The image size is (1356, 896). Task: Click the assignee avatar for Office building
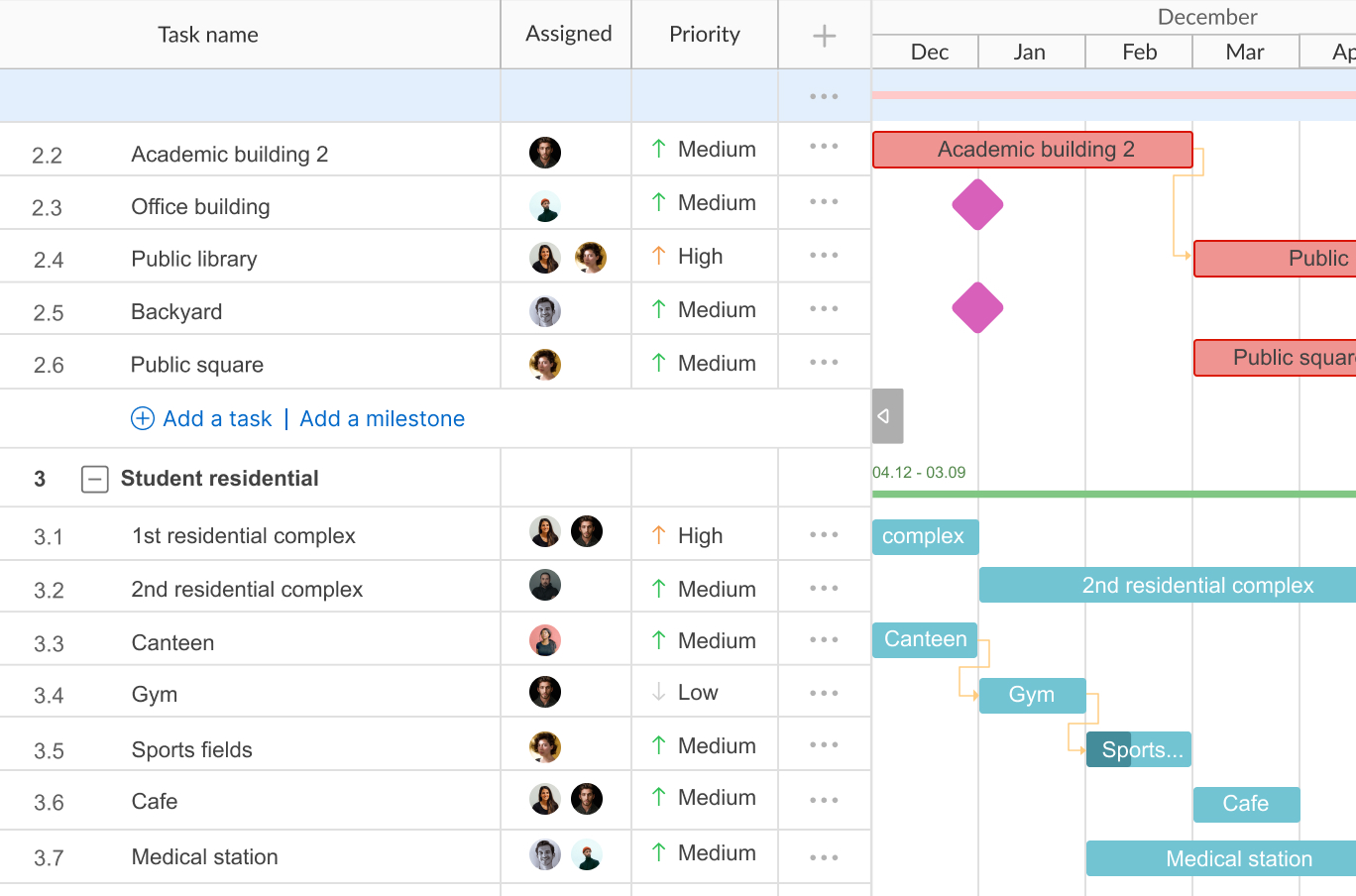[x=545, y=206]
